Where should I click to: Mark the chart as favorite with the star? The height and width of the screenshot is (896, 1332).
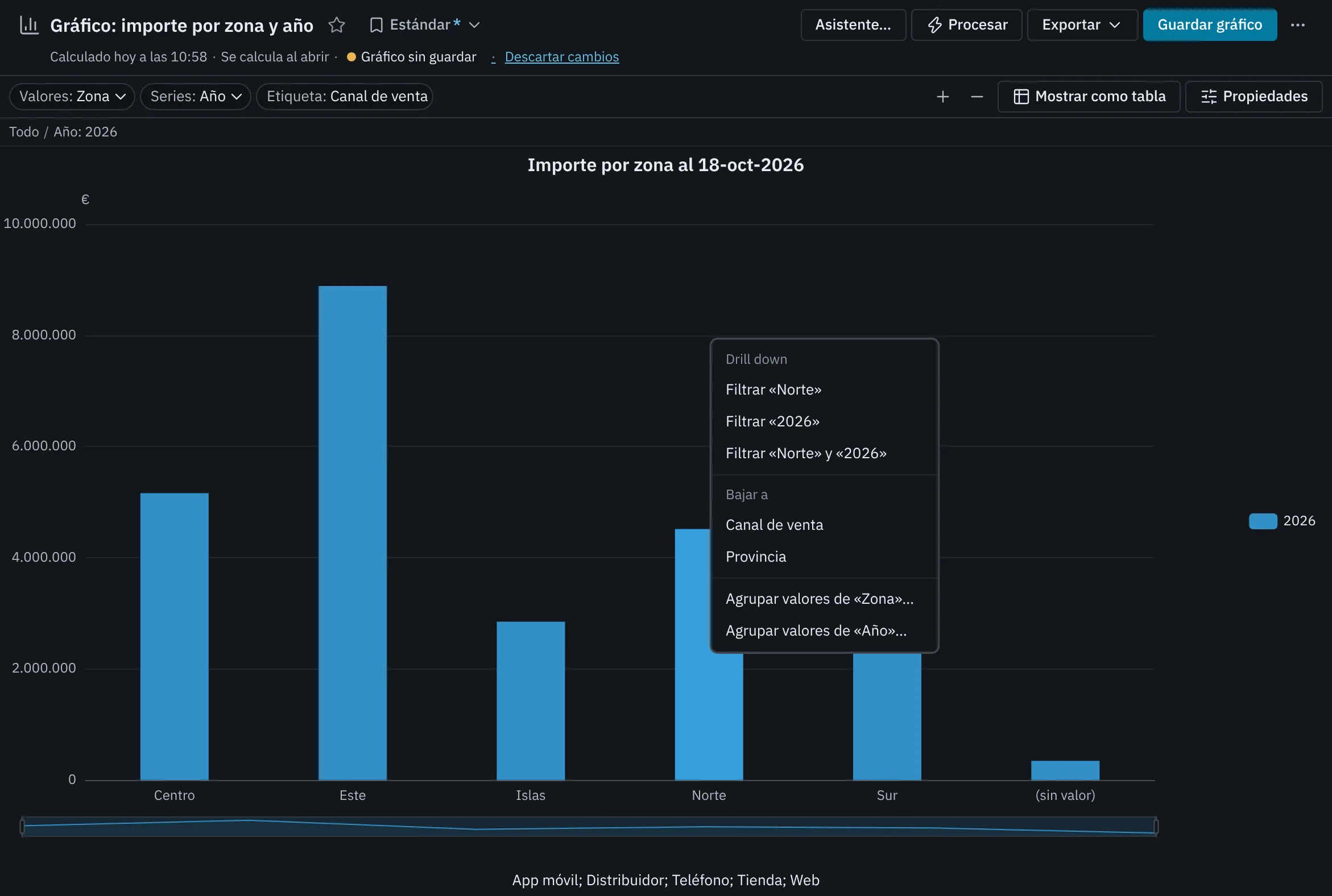tap(337, 25)
